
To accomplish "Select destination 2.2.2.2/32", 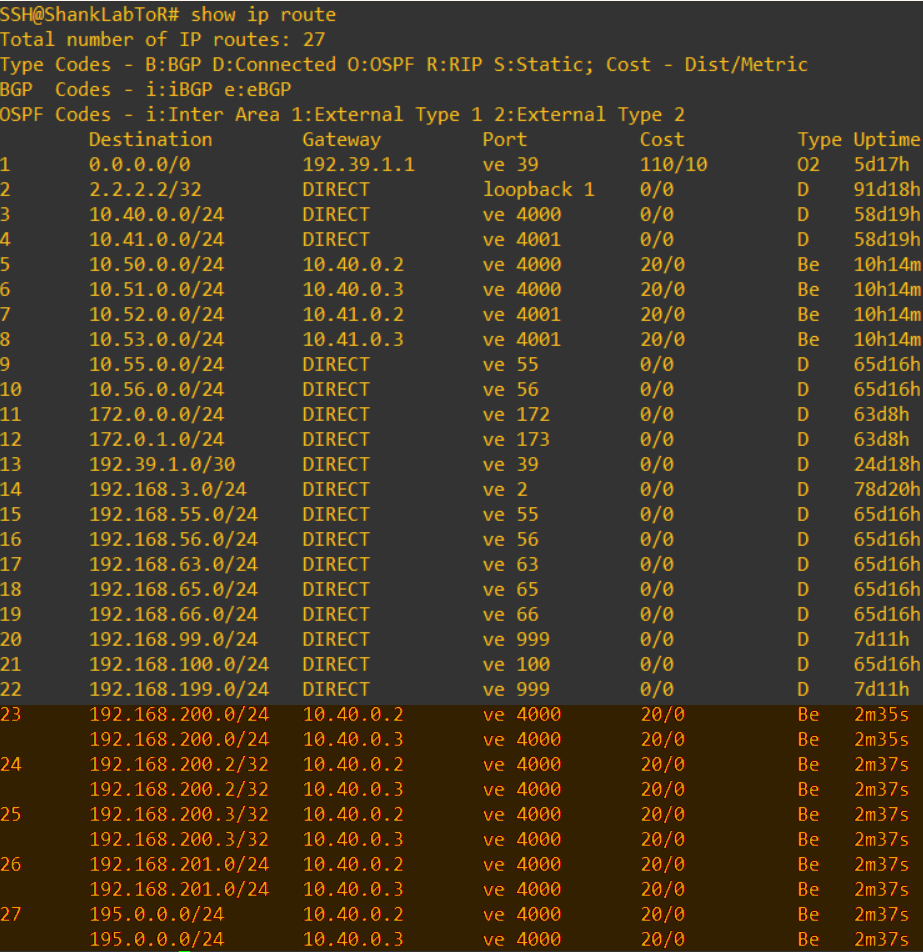I will tap(145, 189).
